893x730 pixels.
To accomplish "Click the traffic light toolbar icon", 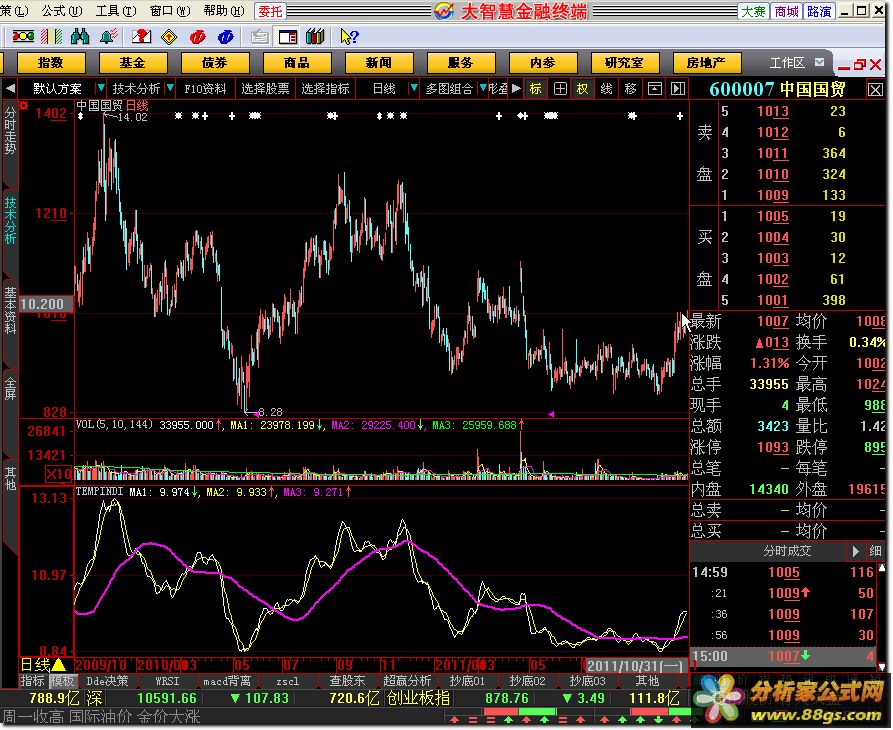I will click(23, 37).
